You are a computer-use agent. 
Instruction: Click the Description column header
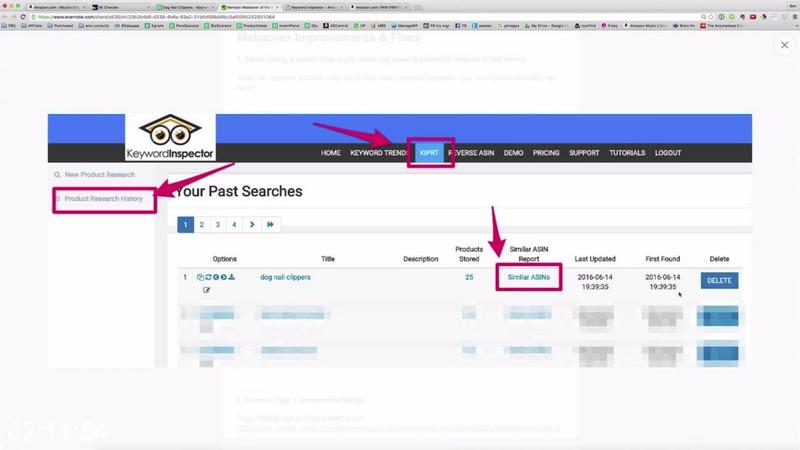coord(420,259)
